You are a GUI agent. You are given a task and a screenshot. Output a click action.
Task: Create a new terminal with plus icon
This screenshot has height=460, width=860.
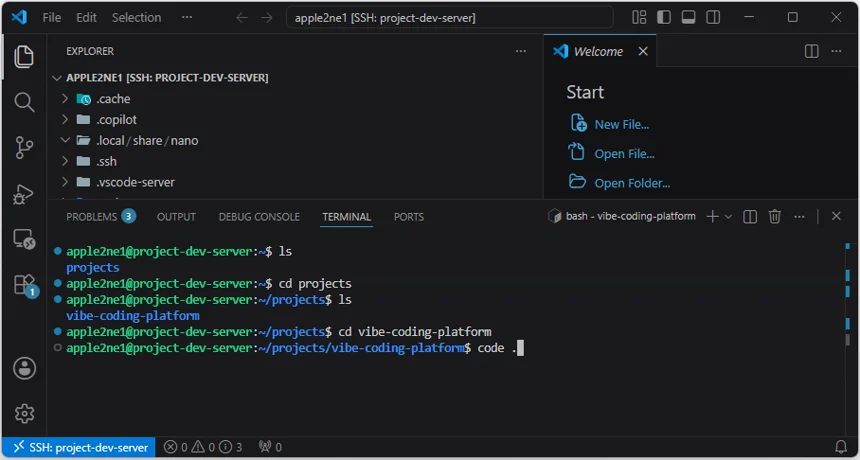712,217
